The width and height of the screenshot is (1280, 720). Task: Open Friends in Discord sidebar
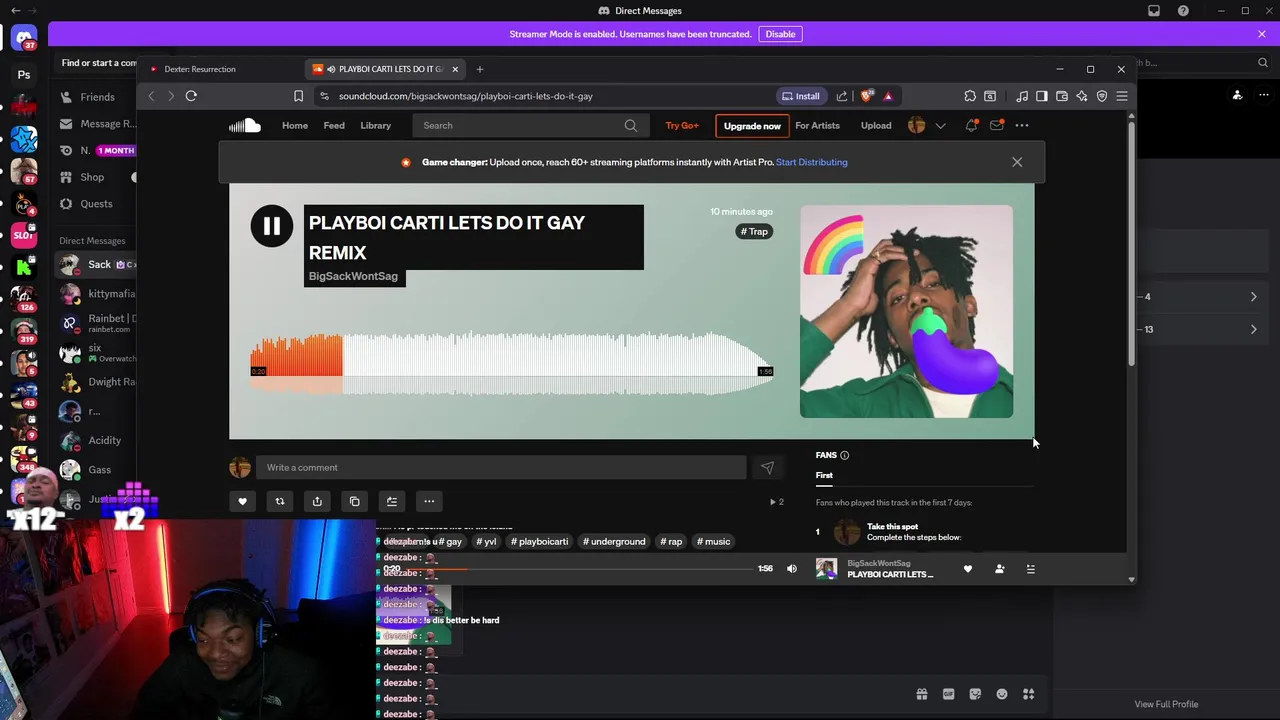(x=96, y=97)
